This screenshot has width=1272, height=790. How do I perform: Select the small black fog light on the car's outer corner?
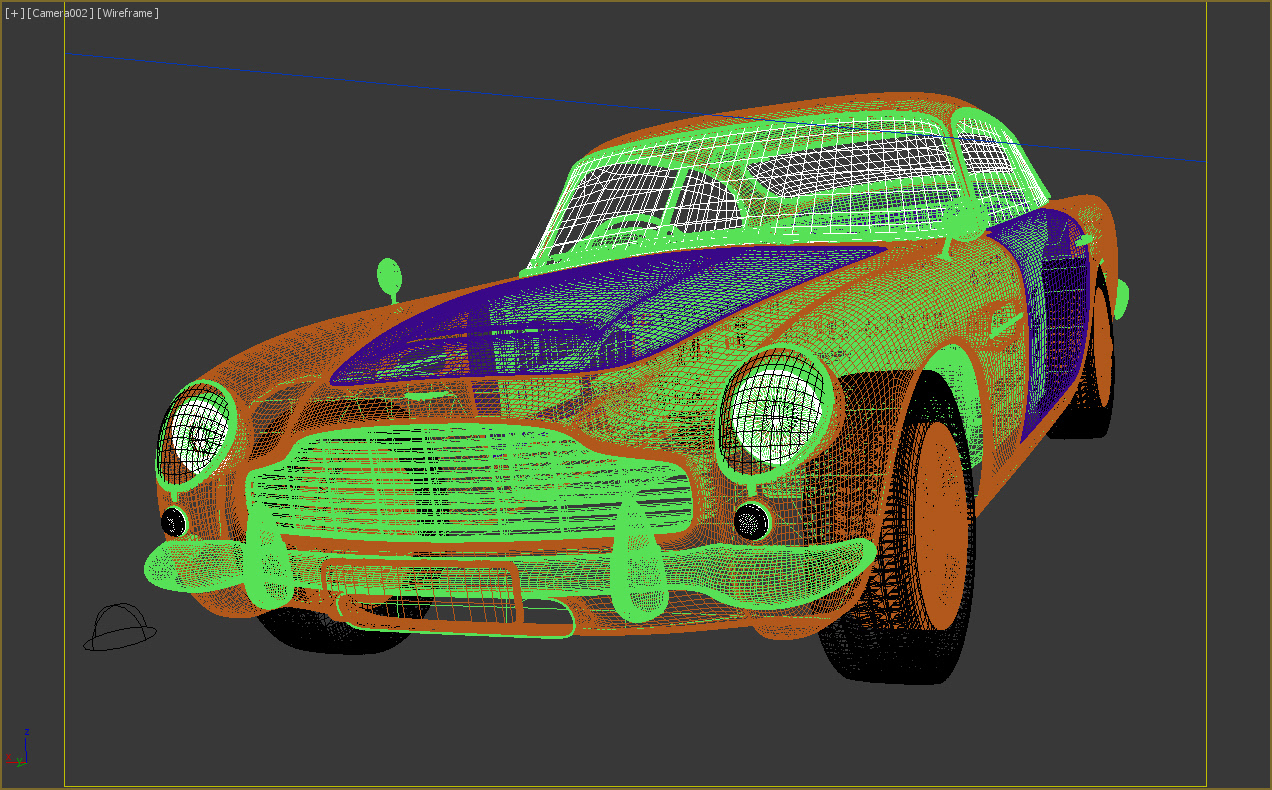(174, 521)
